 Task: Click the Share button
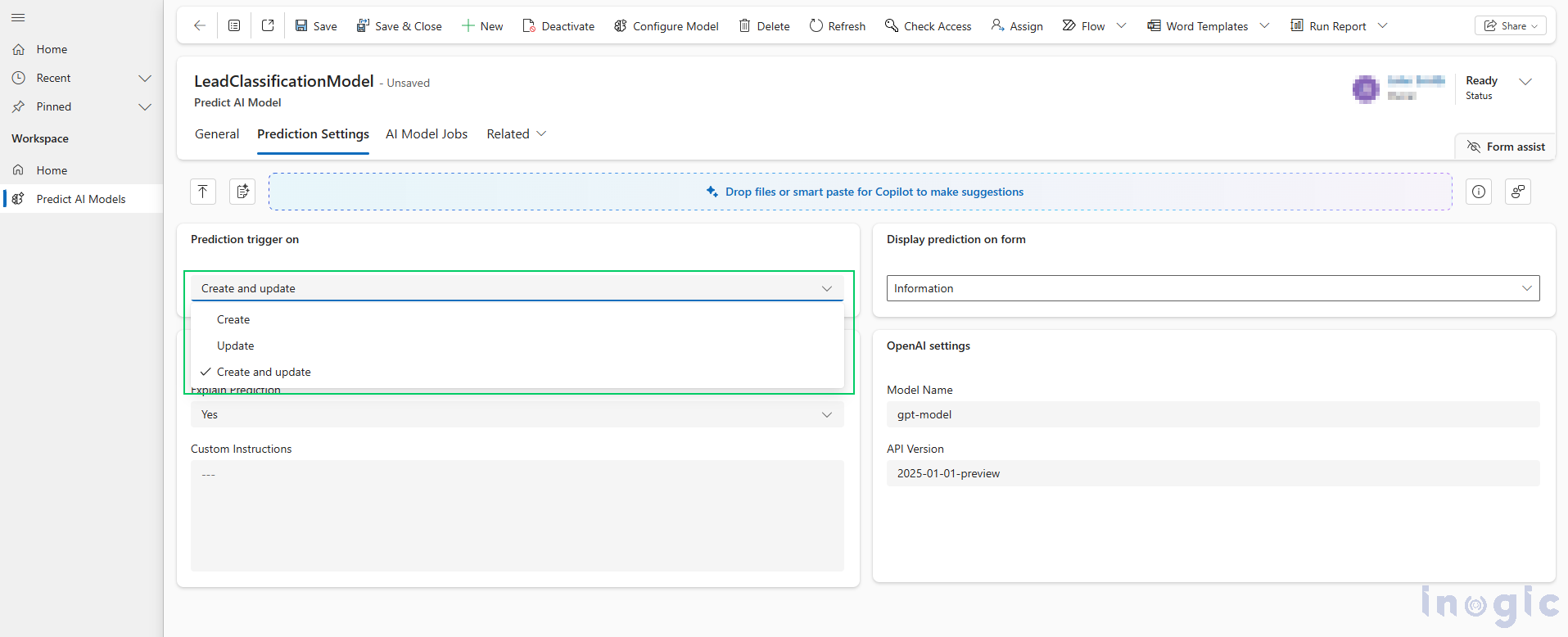(1511, 25)
